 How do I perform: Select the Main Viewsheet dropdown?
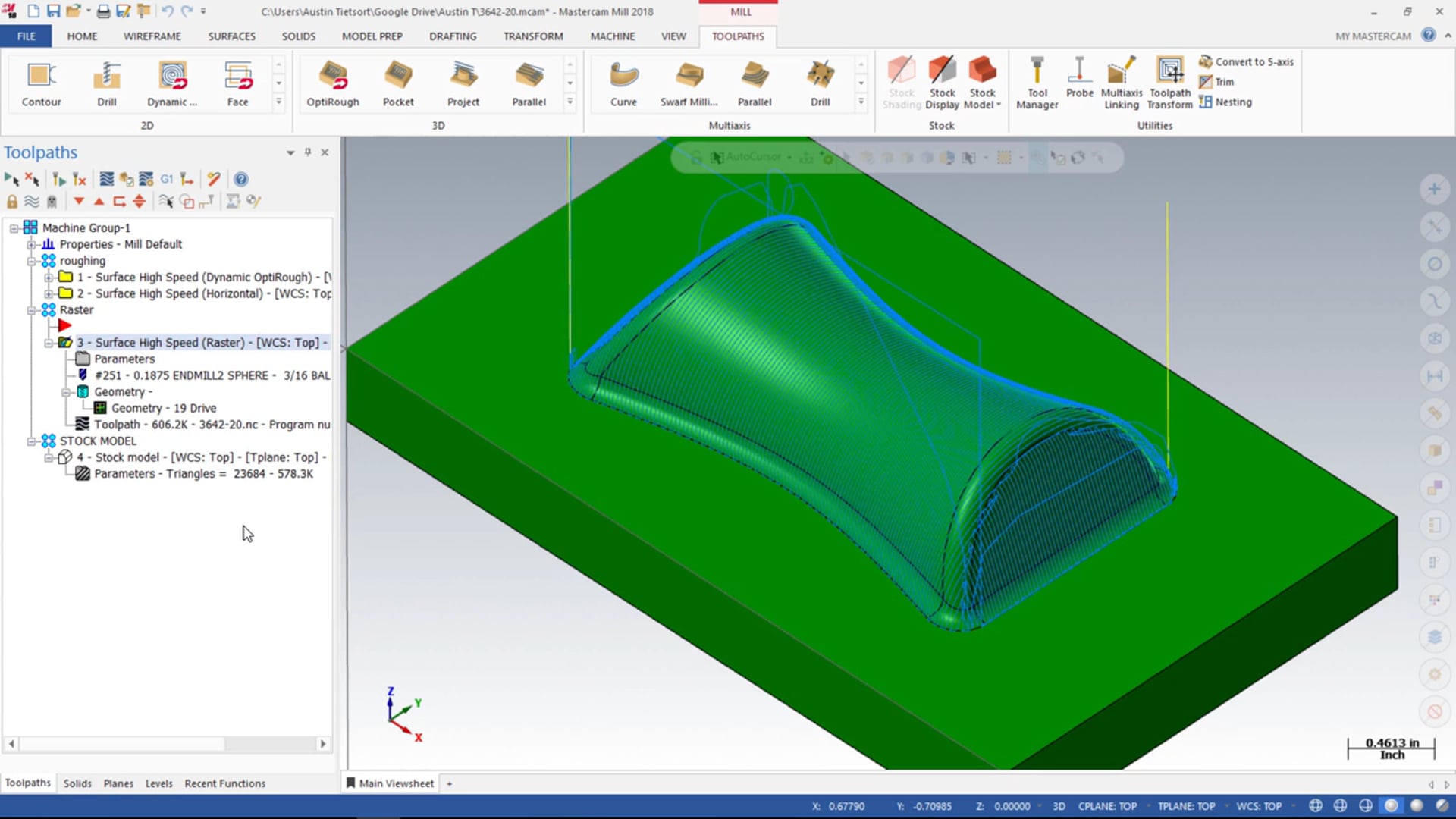pyautogui.click(x=449, y=783)
